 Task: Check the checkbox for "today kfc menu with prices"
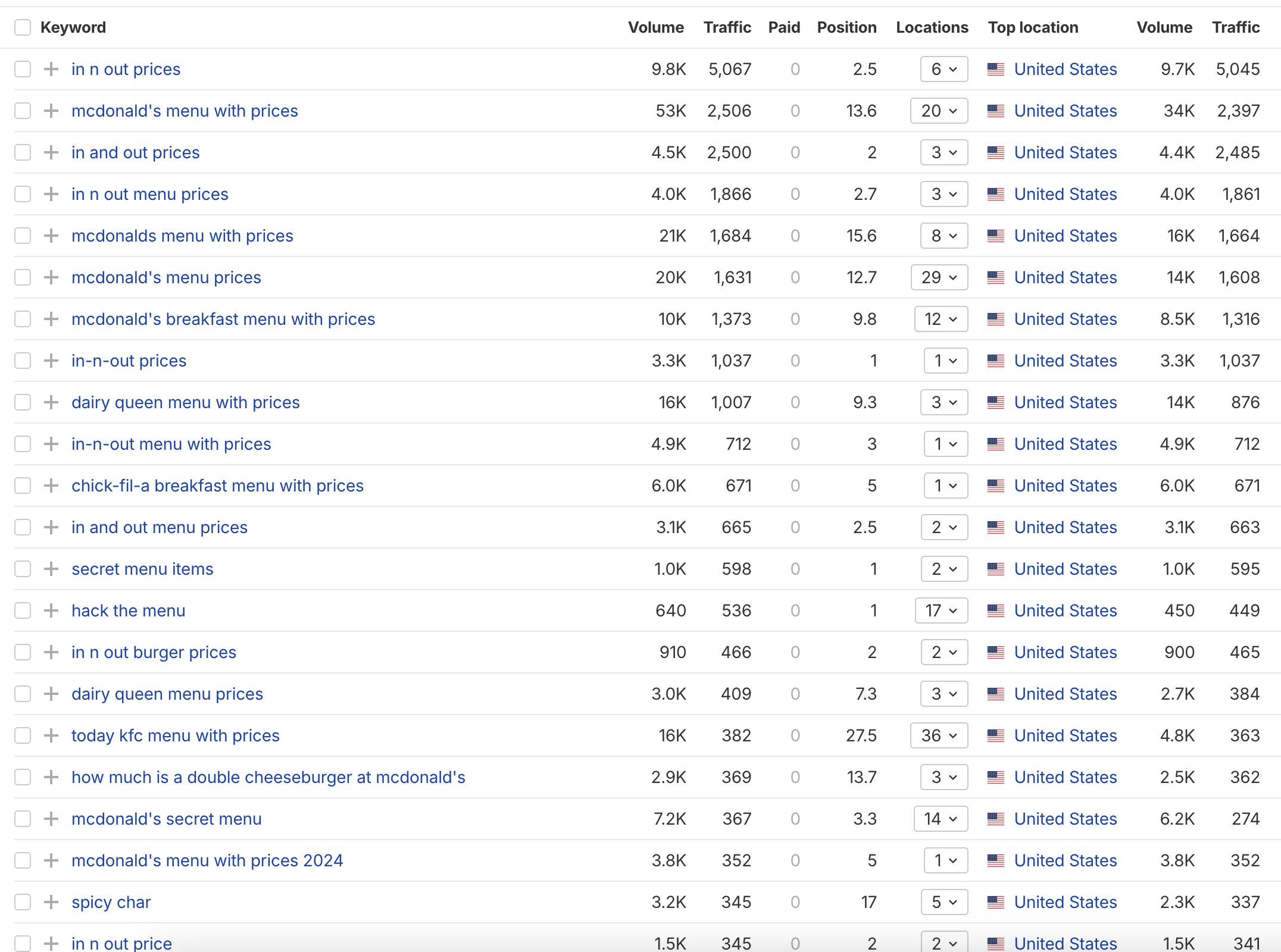23,735
